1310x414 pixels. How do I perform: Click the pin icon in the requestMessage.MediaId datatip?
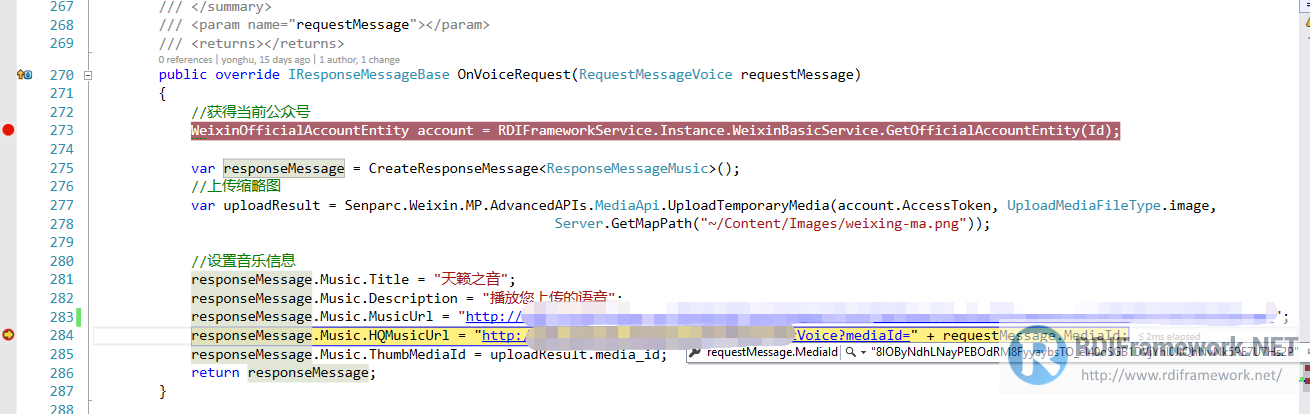point(694,352)
